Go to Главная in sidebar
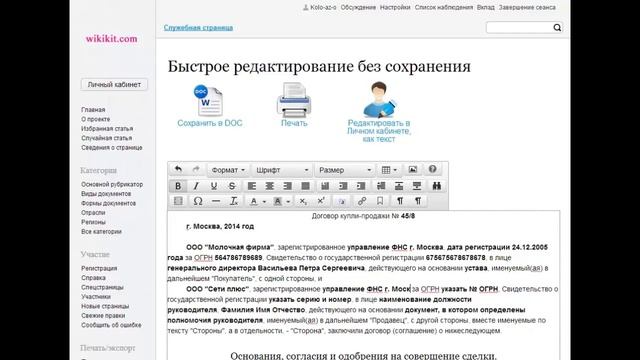This screenshot has width=640, height=360. (93, 110)
